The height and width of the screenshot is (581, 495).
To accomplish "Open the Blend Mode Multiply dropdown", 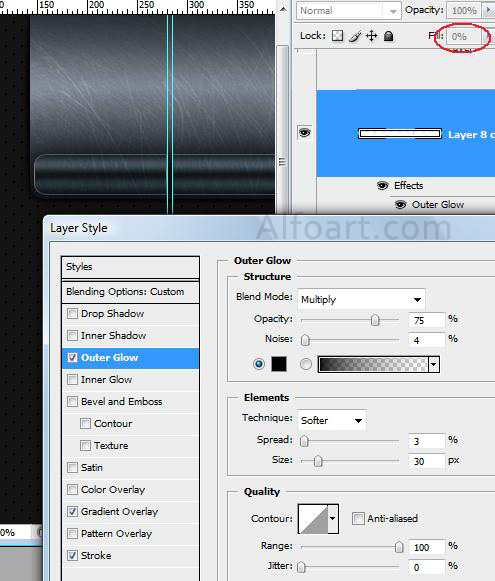I will pos(361,299).
